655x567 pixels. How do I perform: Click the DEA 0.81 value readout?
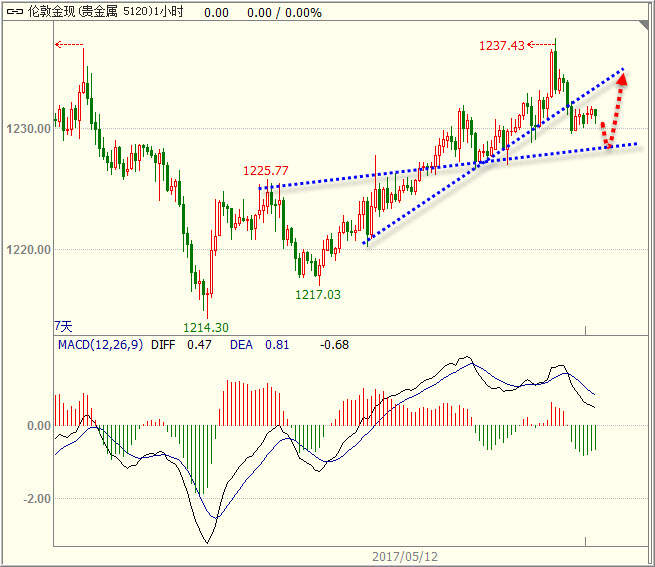(259, 345)
